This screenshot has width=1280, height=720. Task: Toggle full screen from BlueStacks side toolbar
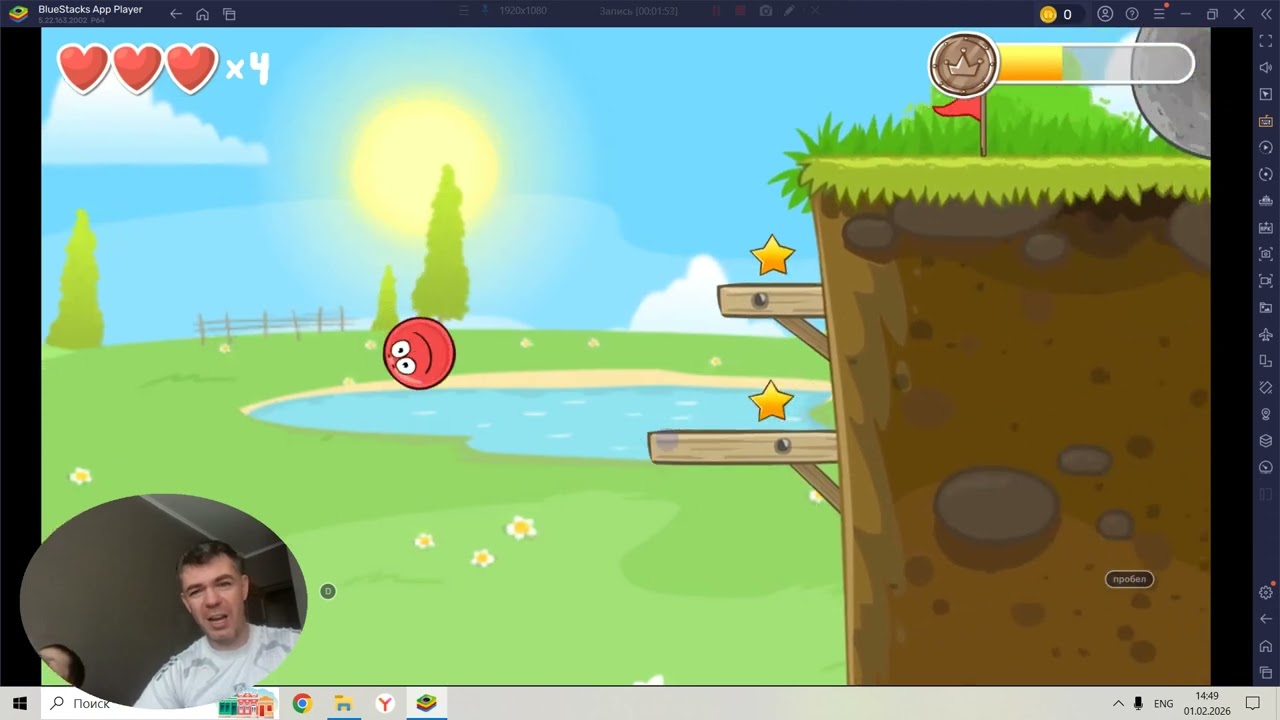tap(1265, 40)
